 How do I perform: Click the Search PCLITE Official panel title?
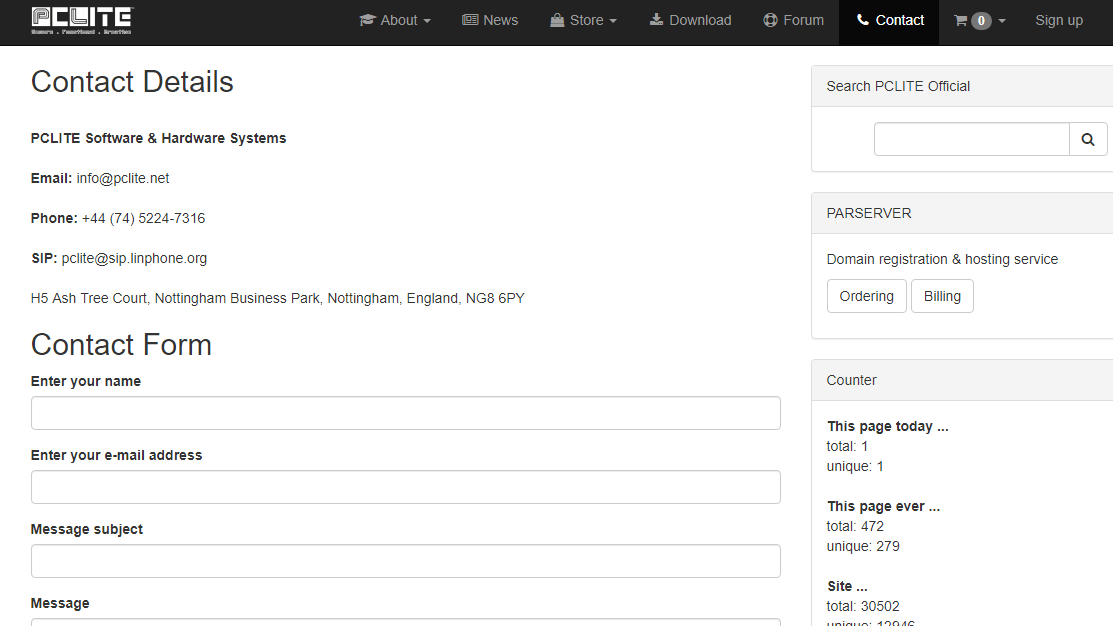(898, 86)
